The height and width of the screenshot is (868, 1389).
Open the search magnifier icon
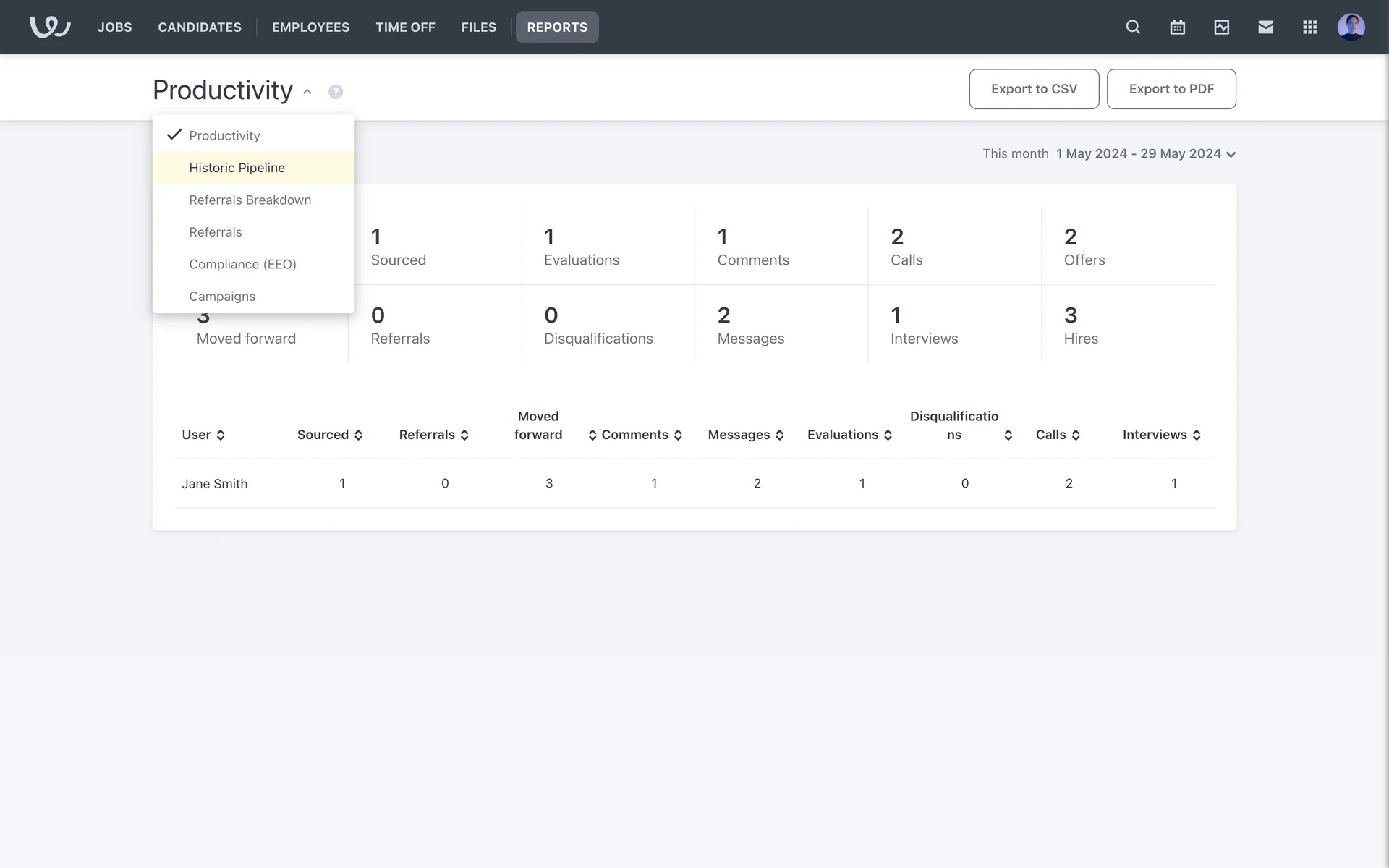click(x=1133, y=27)
